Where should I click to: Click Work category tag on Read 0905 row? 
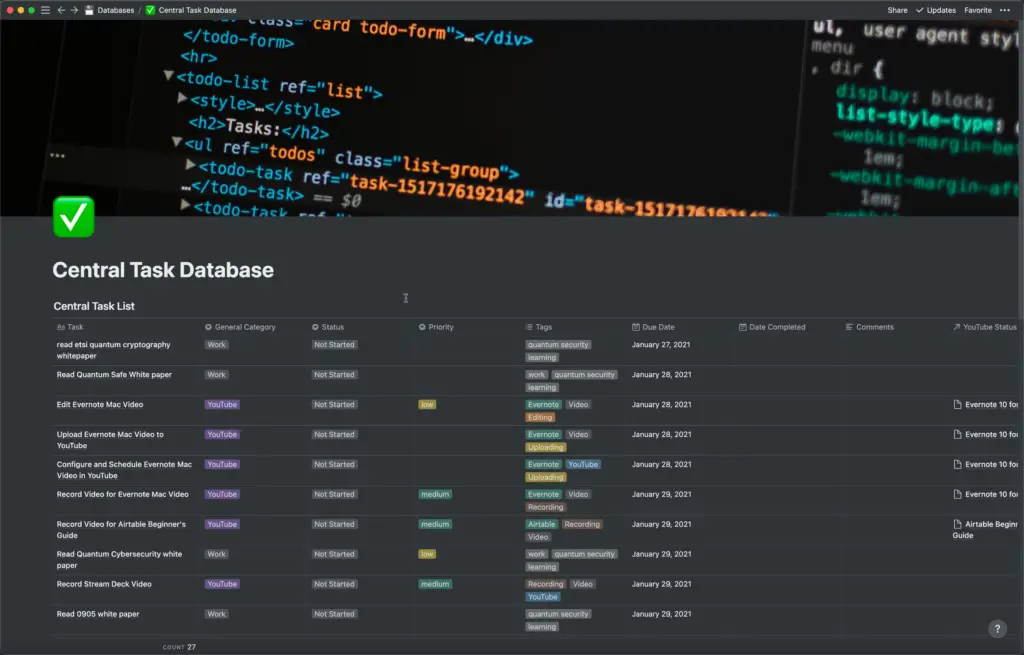[x=216, y=614]
